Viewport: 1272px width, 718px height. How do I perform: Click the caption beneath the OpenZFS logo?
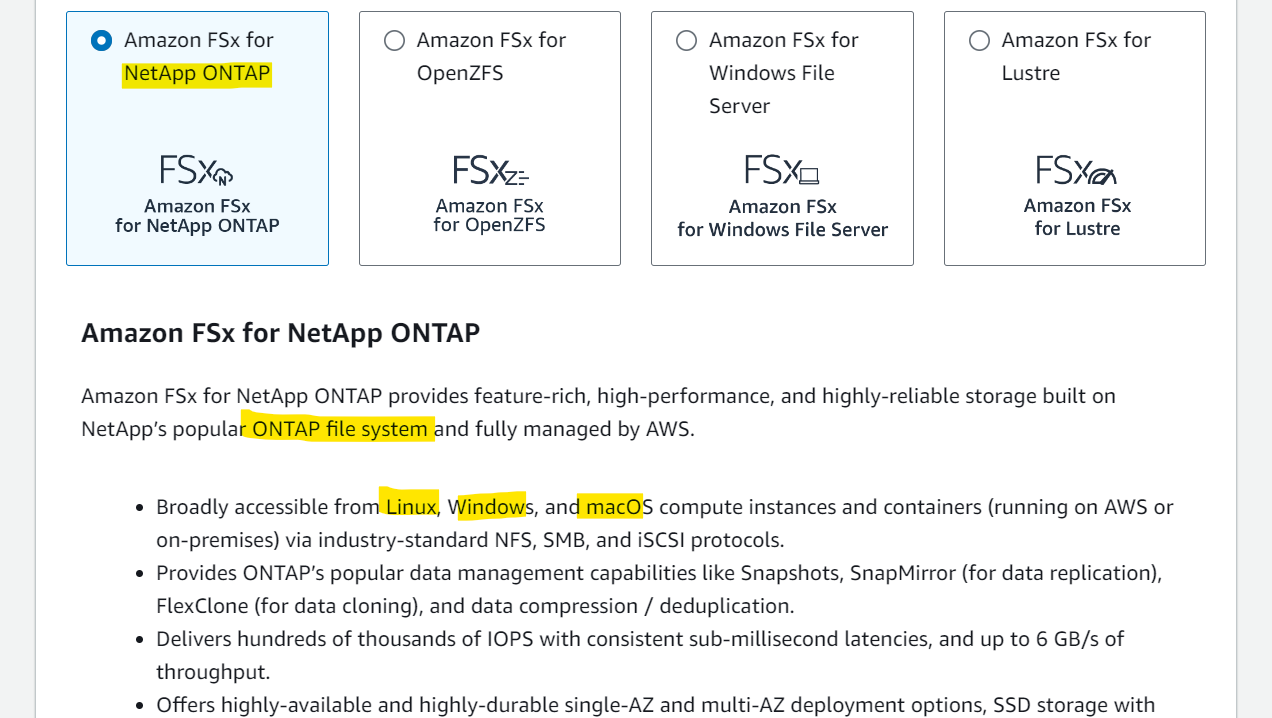point(490,216)
